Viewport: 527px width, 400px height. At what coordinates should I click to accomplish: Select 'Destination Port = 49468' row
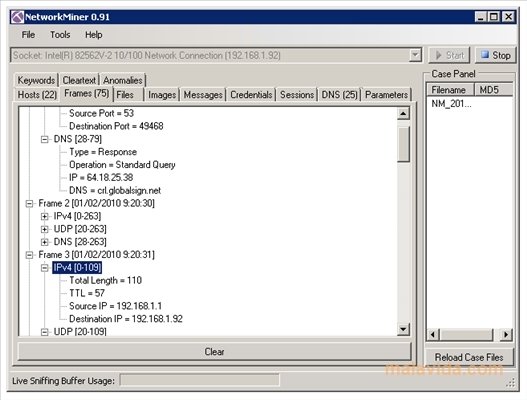[x=116, y=126]
